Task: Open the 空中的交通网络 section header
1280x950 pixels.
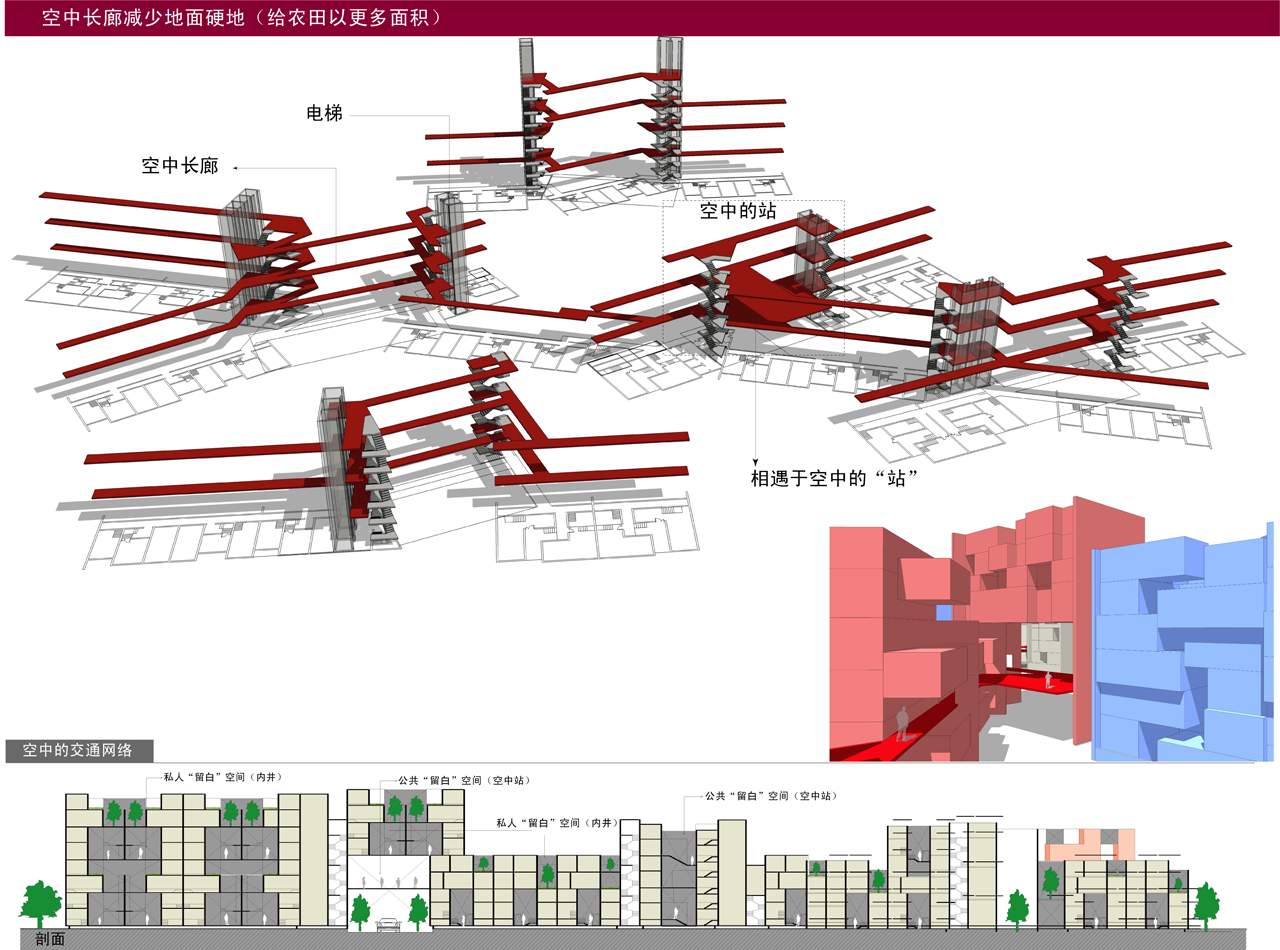Action: [x=78, y=749]
